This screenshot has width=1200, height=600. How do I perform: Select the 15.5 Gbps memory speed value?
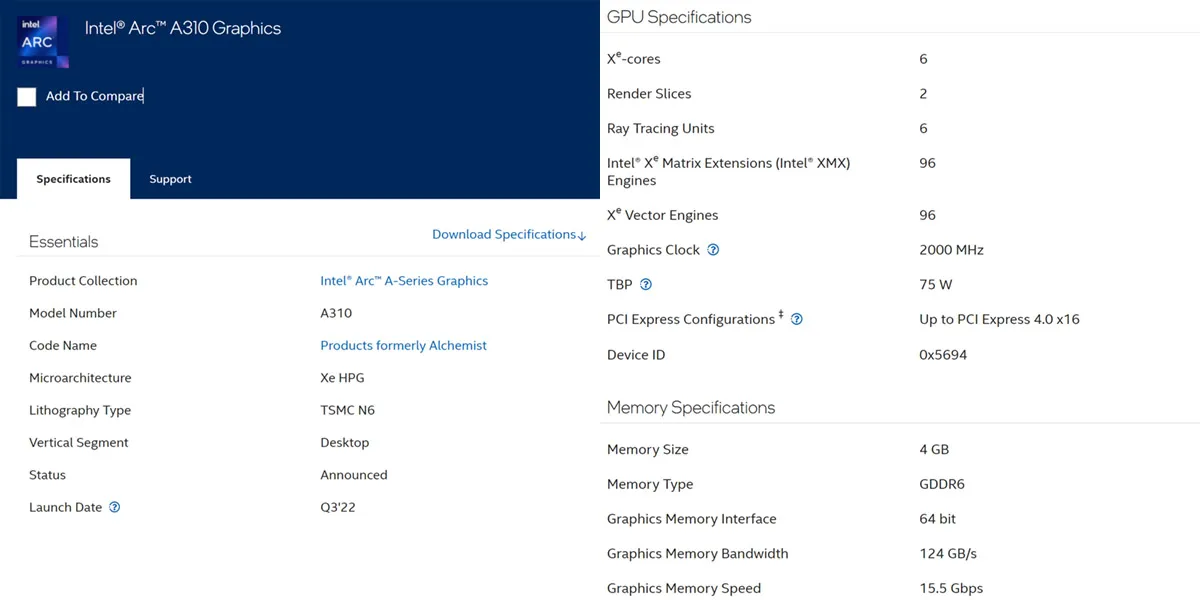click(x=951, y=589)
